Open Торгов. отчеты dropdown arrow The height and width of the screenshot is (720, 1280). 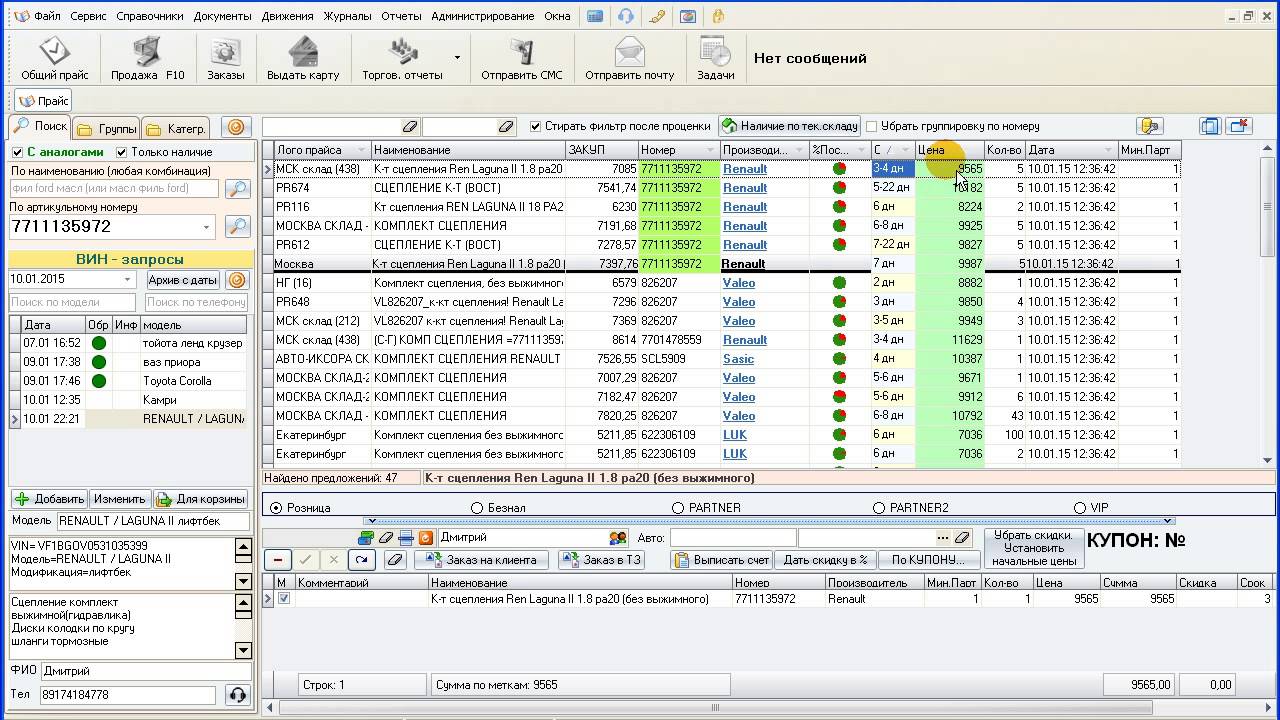click(x=457, y=58)
